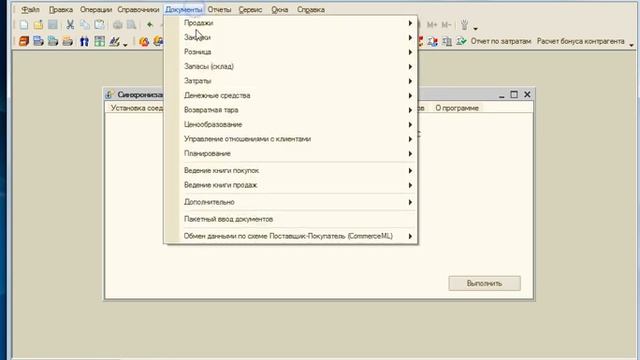Choose 'Пакетный ввод документов' menu item
The height and width of the screenshot is (360, 640).
click(291, 219)
